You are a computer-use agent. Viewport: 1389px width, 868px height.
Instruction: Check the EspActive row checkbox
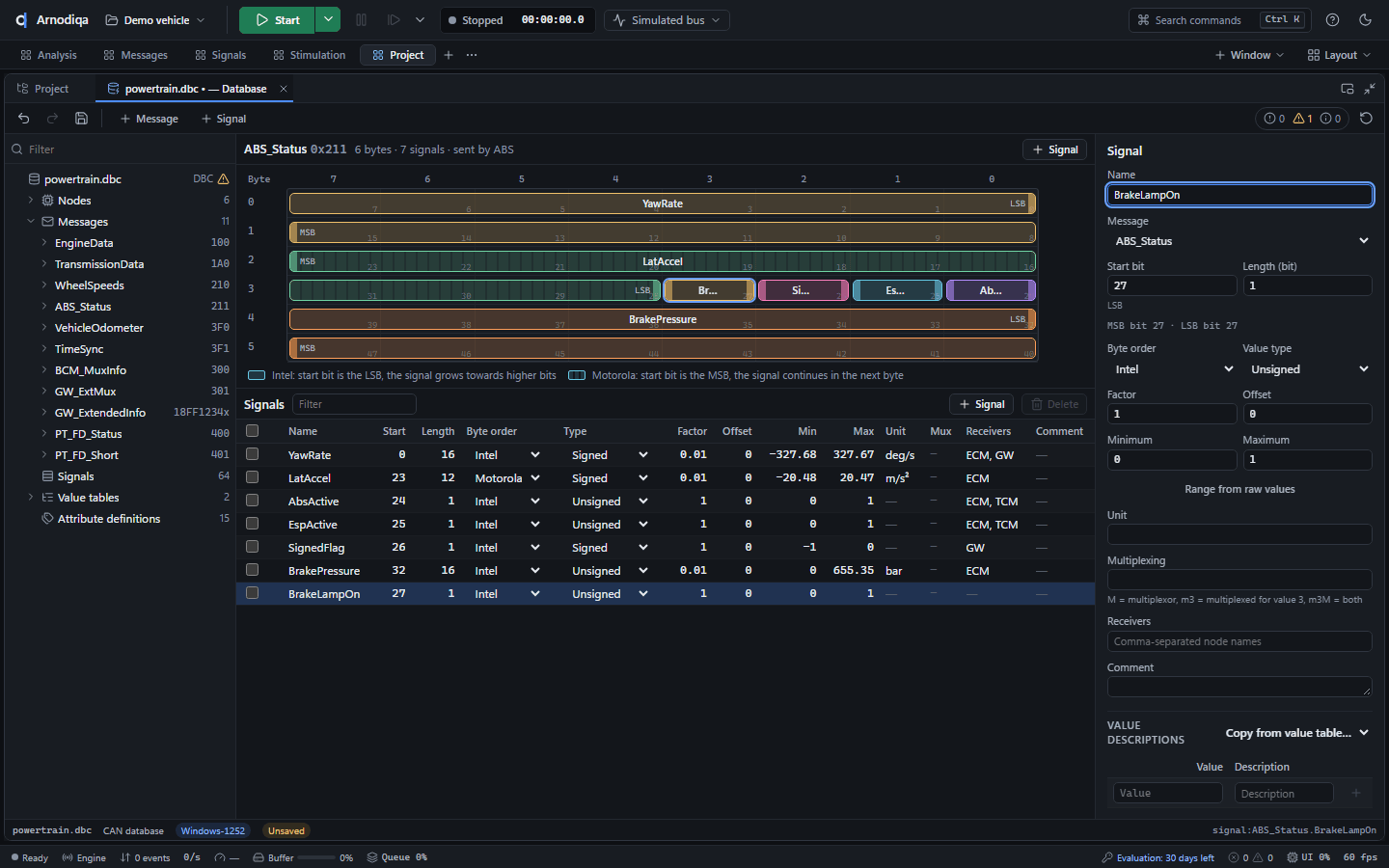(253, 524)
